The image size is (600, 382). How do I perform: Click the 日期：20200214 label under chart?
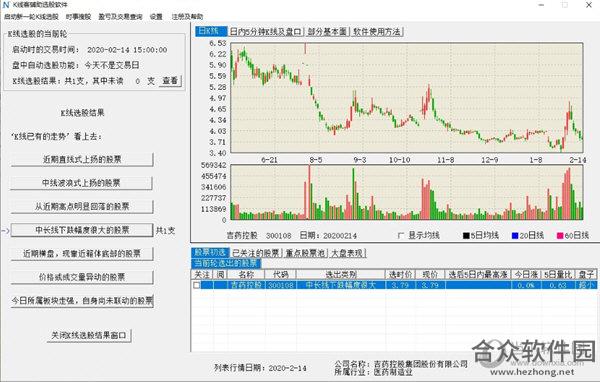328,235
